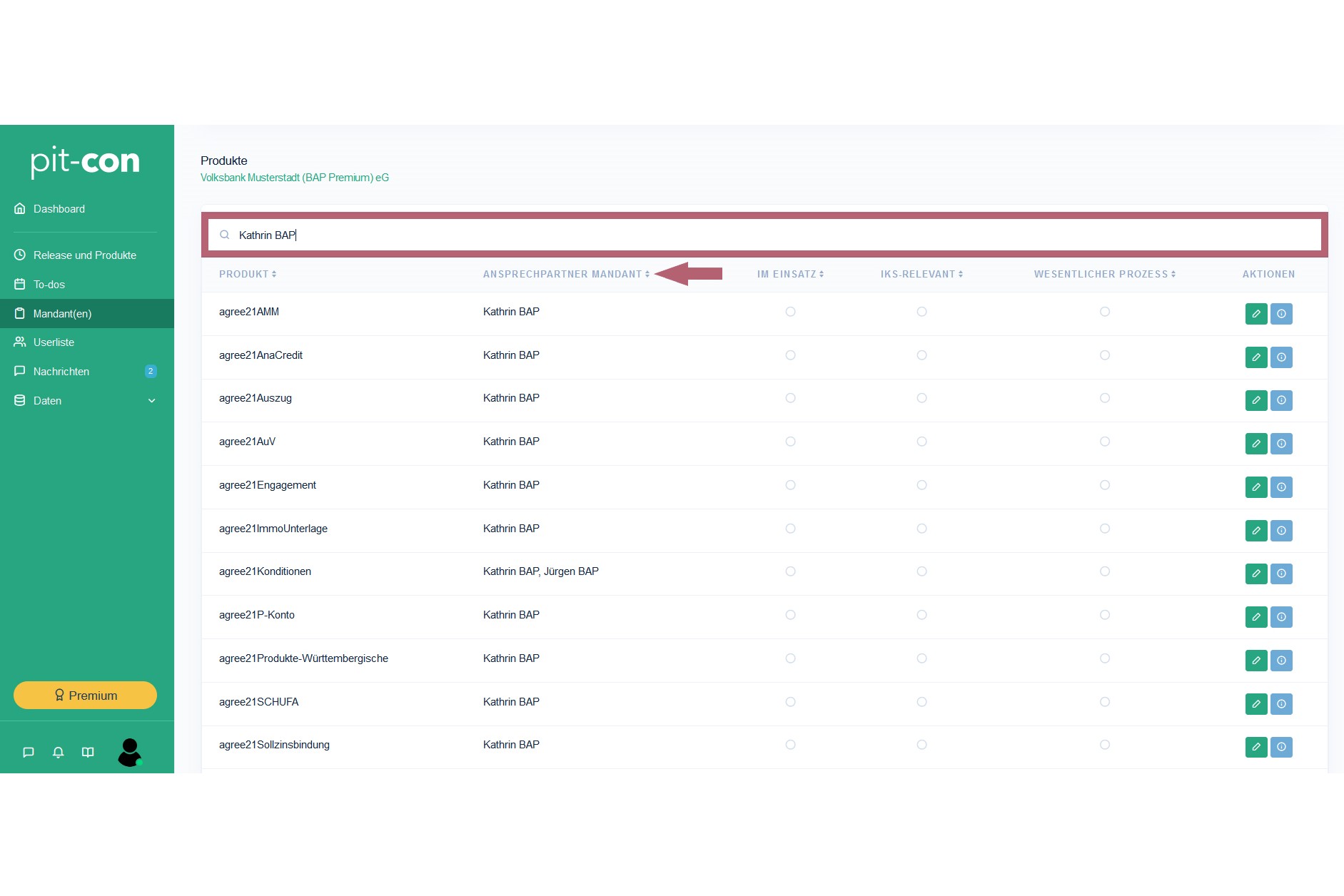Show info for agree21Produkte-Württembergische
1344x896 pixels.
point(1281,661)
